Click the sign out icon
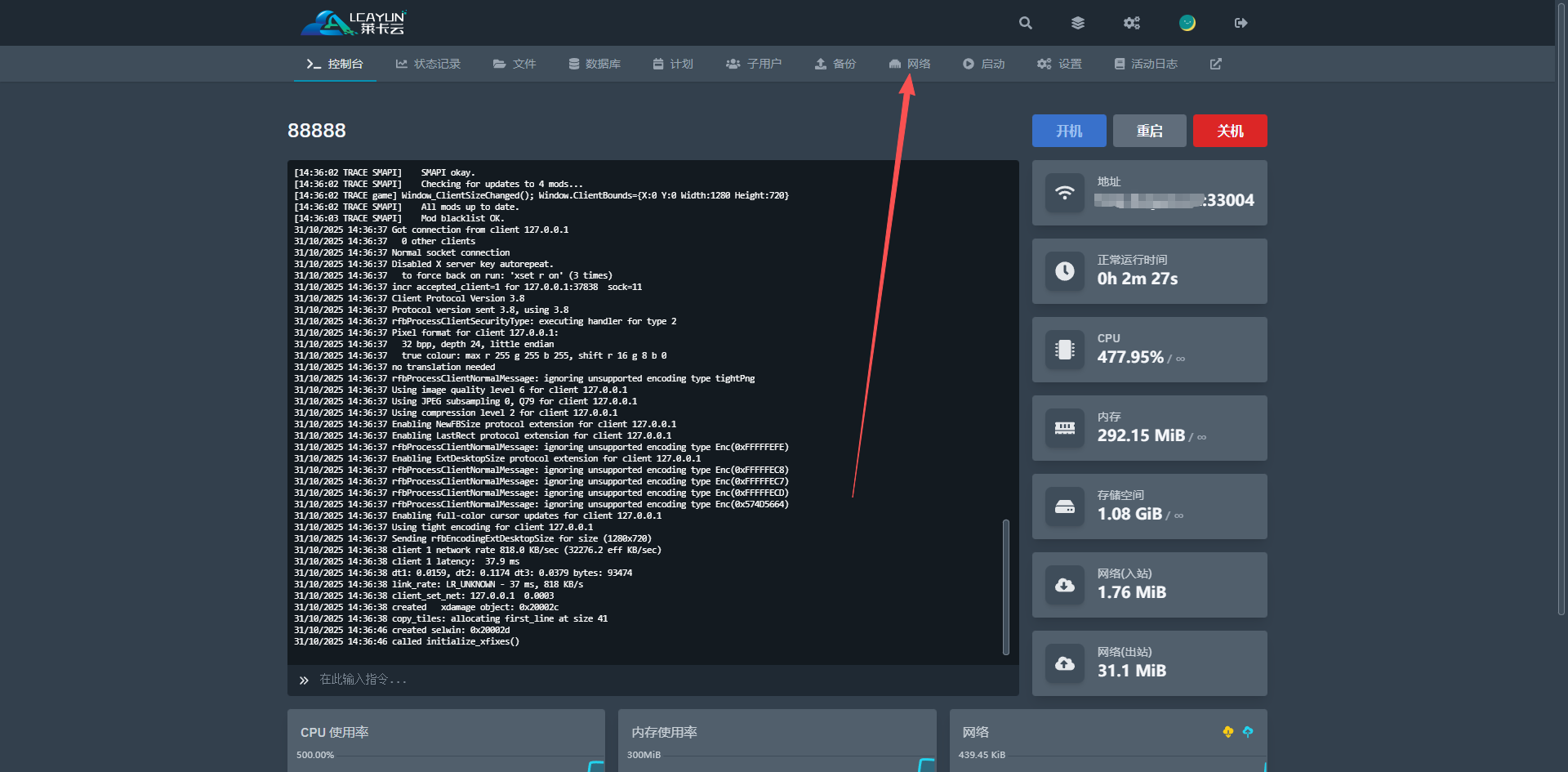Screen dimensions: 1568x772 point(1241,23)
